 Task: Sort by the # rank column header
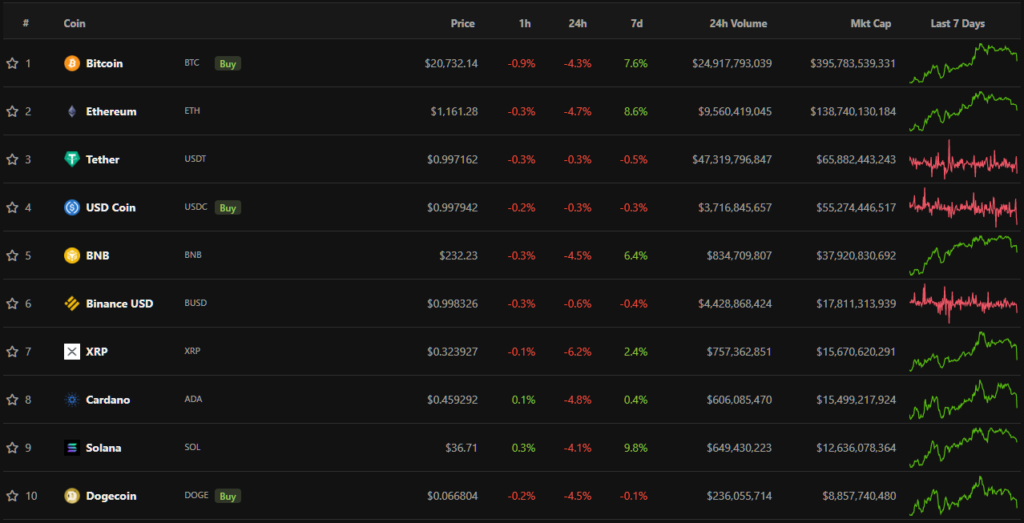coord(25,24)
